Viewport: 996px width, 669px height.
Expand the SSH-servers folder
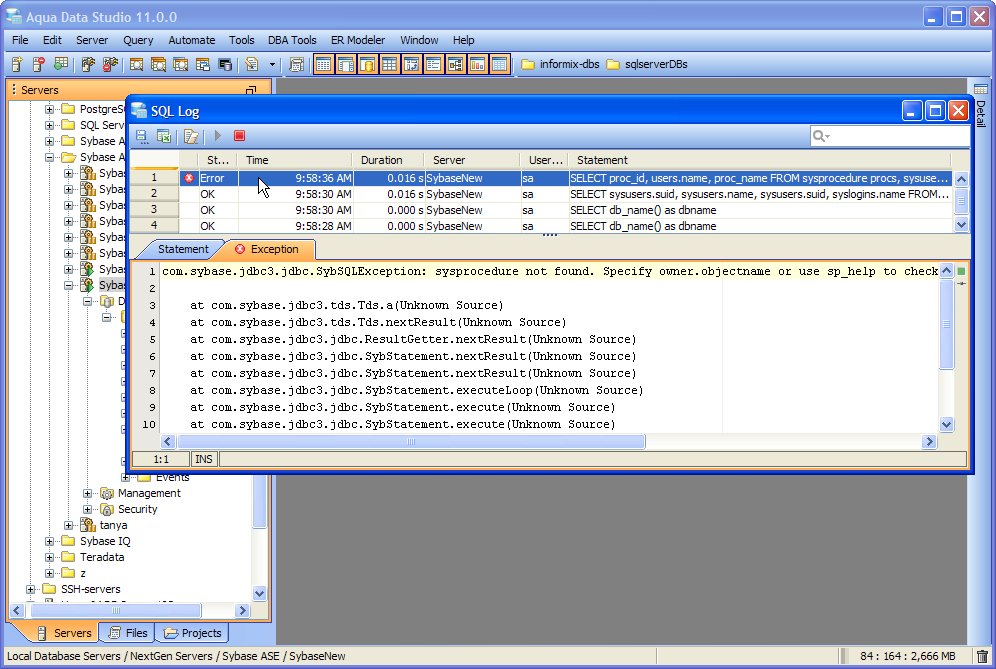click(30, 589)
